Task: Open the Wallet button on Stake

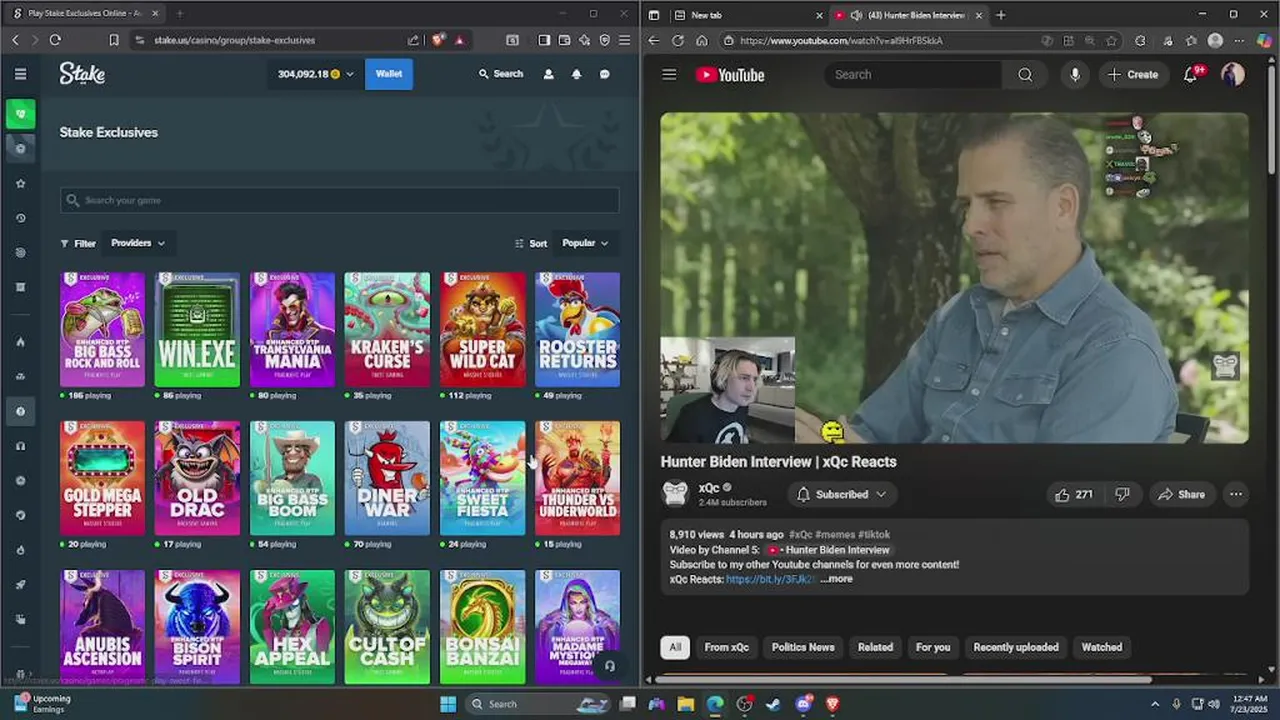Action: tap(389, 74)
